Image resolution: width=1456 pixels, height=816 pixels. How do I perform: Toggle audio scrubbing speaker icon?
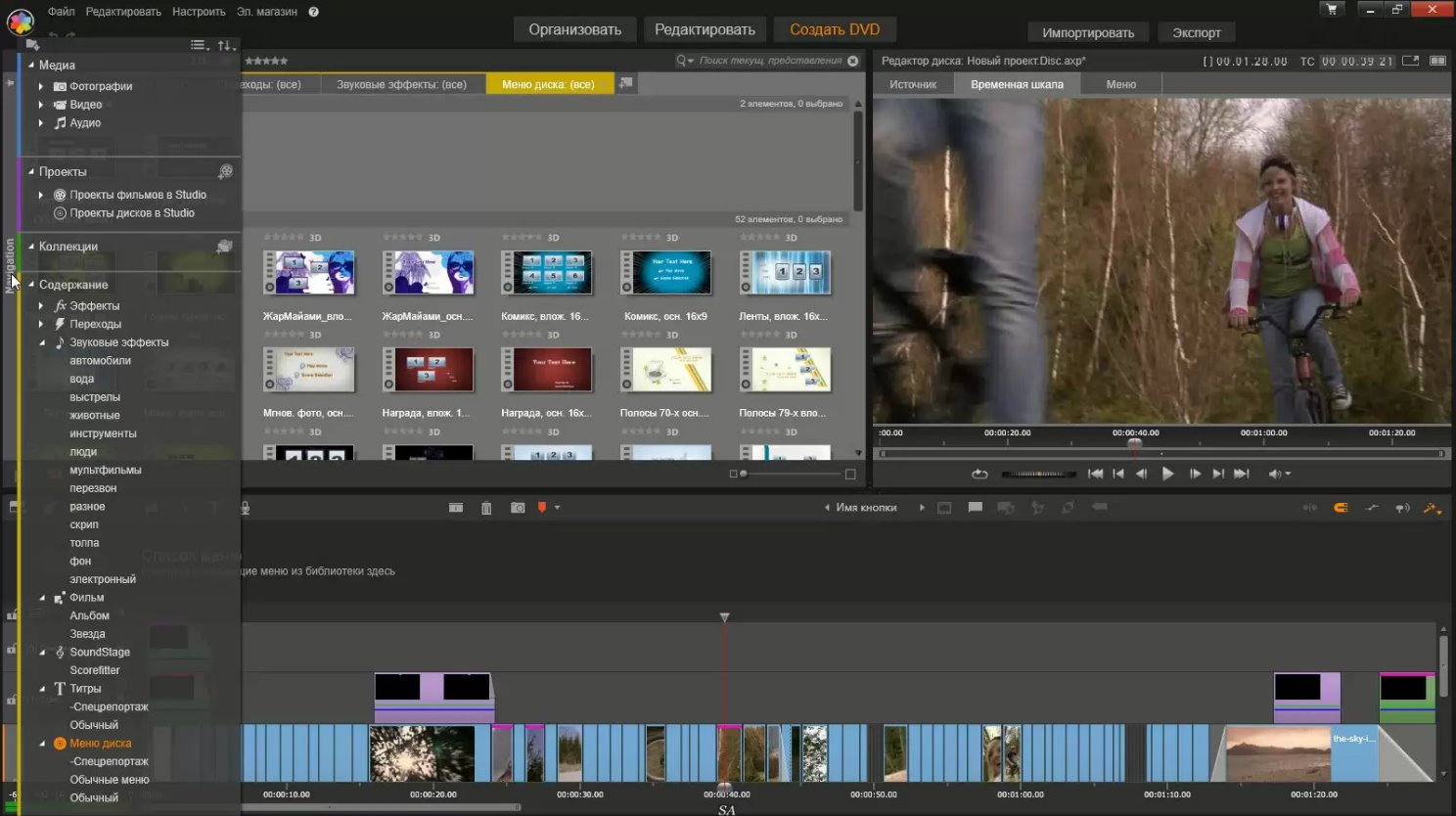tap(1402, 508)
